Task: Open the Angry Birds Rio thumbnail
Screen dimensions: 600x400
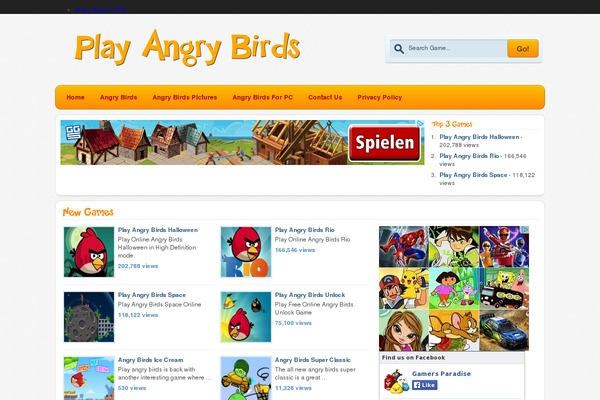Action: pos(246,252)
